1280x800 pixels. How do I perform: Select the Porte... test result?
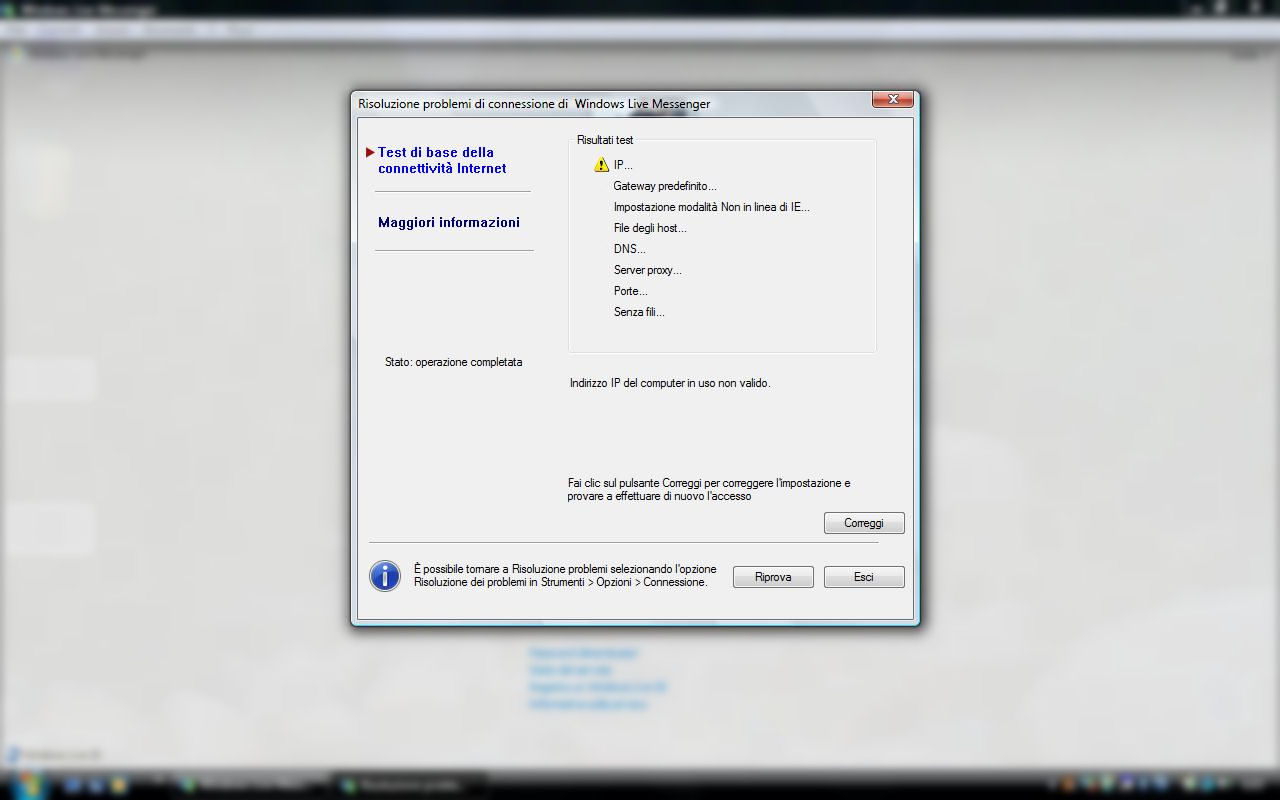(x=630, y=291)
